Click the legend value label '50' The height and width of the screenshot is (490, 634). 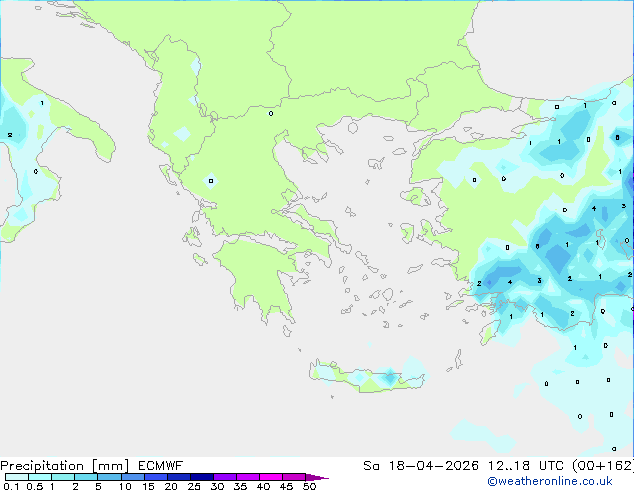pyautogui.click(x=309, y=486)
